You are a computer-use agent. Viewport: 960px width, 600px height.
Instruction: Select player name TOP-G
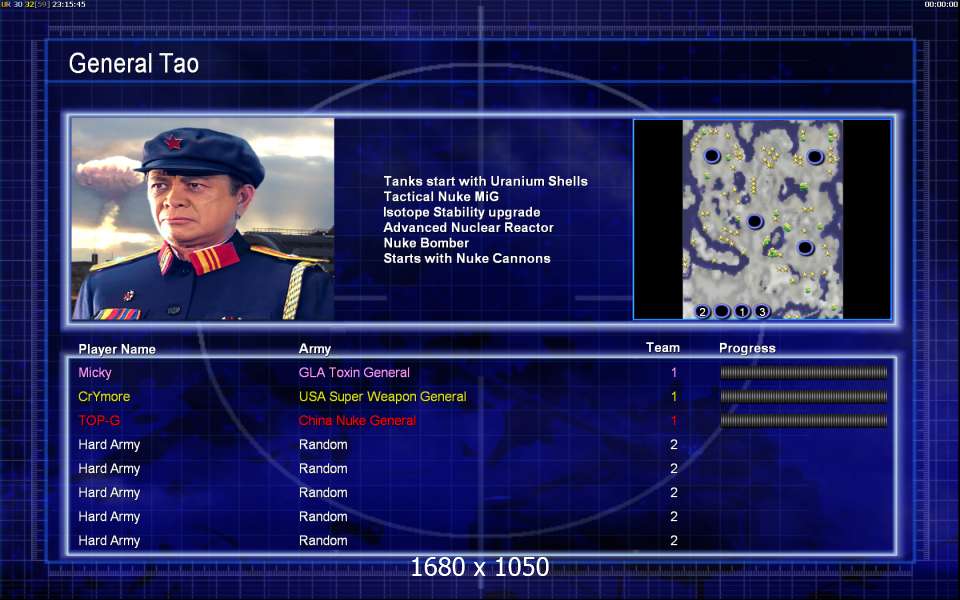pos(99,421)
